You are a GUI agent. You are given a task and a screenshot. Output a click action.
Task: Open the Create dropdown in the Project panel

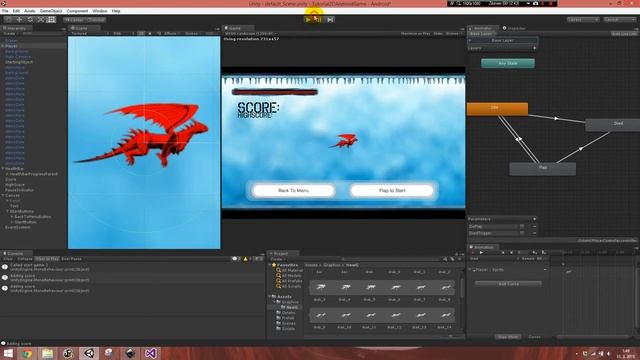(277, 259)
